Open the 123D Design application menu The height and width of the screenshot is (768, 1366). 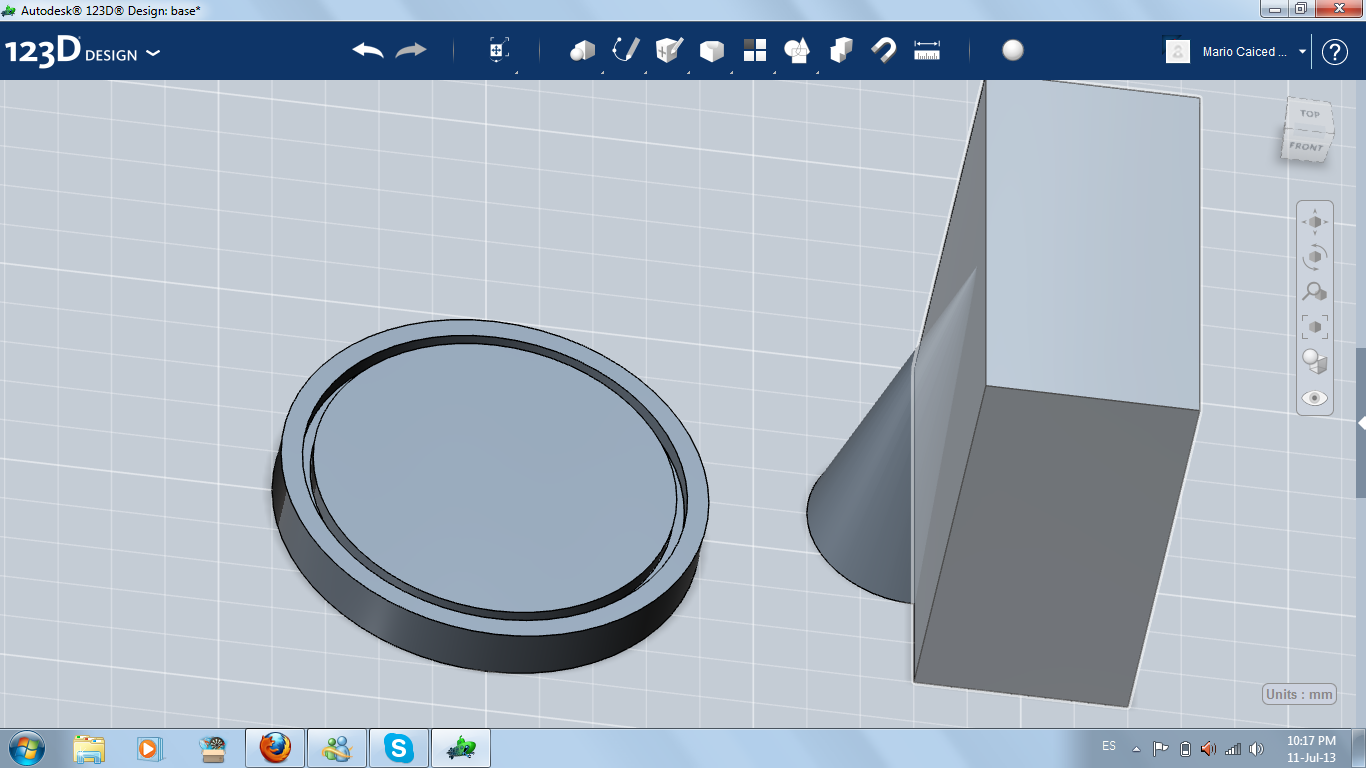pyautogui.click(x=82, y=52)
